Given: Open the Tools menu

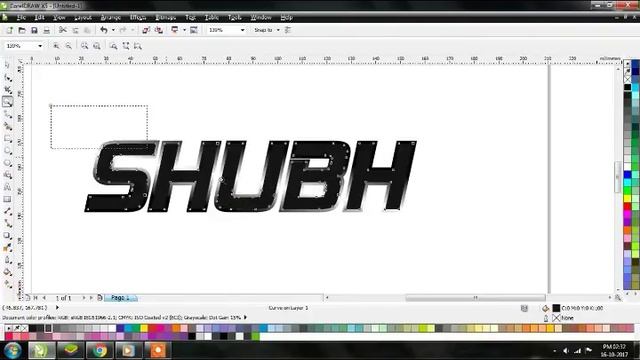Looking at the screenshot, I should point(234,18).
